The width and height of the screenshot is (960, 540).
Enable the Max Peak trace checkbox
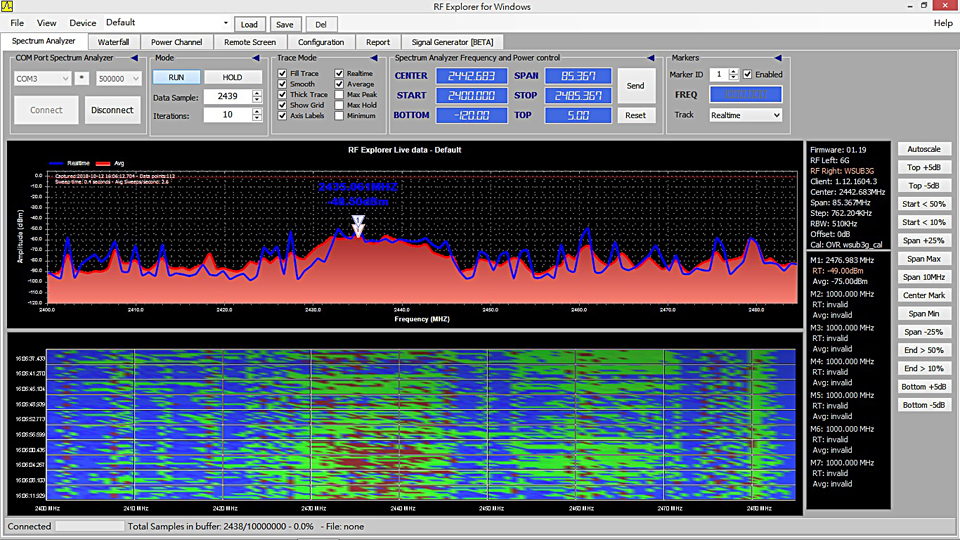click(339, 94)
